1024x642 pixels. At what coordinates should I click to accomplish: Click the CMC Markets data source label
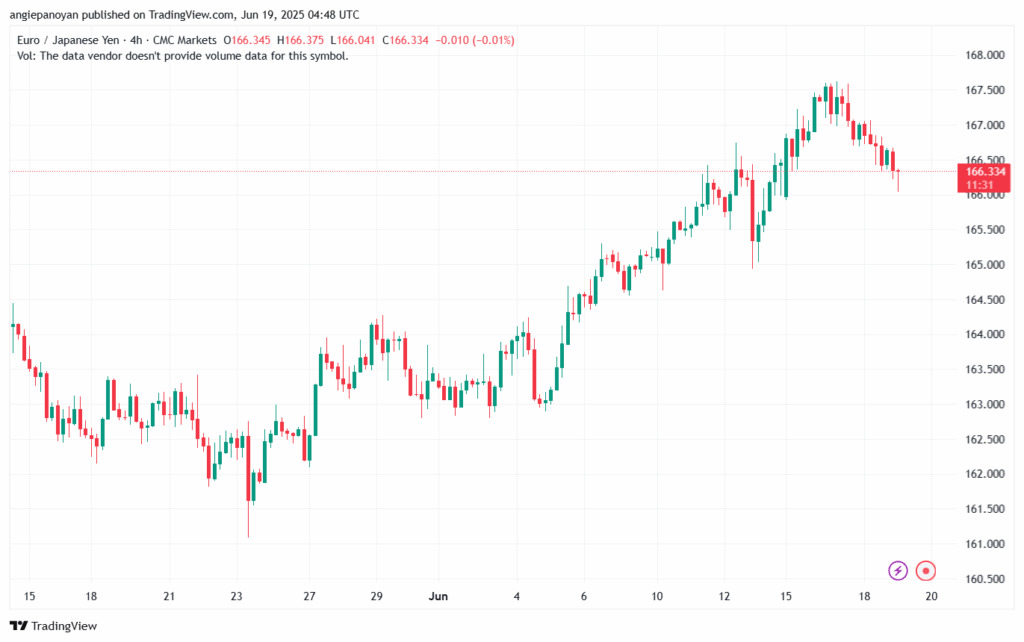coord(190,40)
